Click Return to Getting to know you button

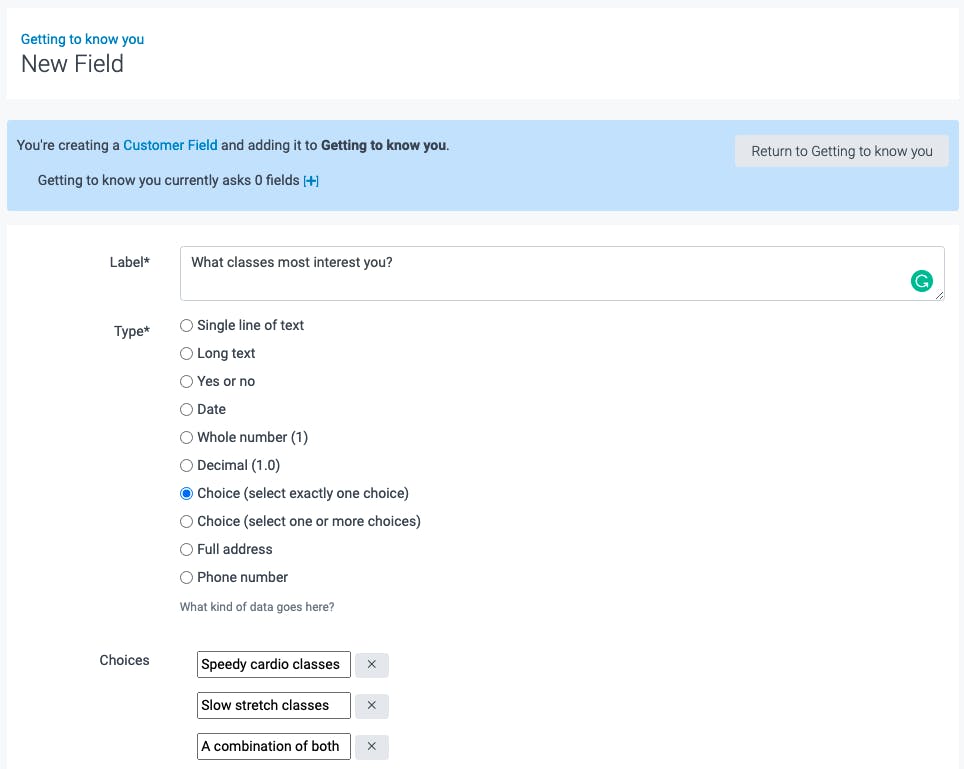coord(841,151)
